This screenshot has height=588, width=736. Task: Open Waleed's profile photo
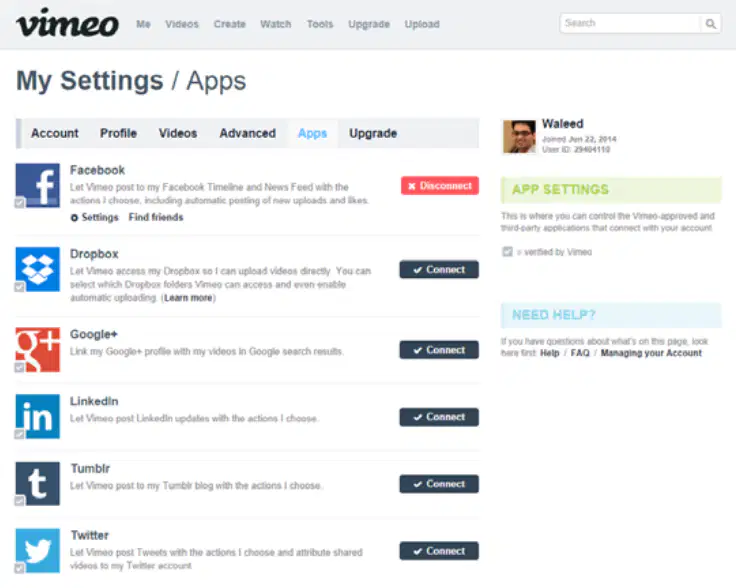click(519, 137)
